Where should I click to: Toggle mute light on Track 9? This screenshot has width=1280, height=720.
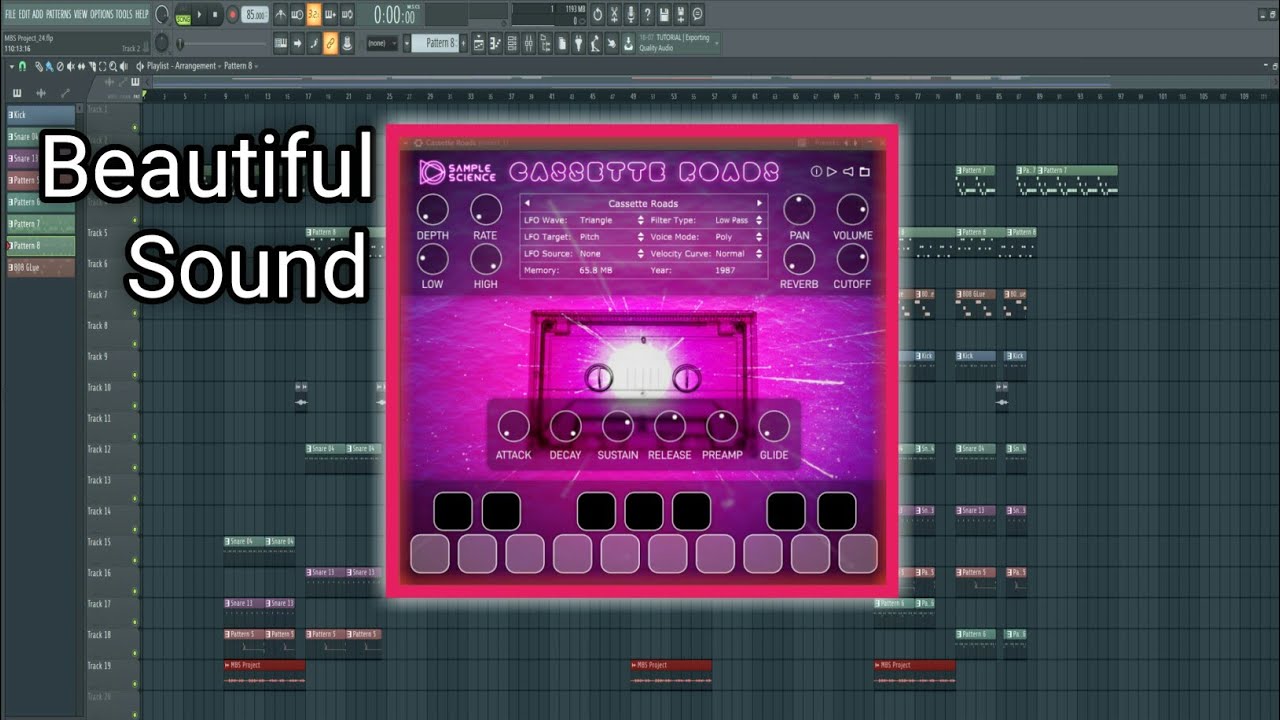click(x=135, y=376)
